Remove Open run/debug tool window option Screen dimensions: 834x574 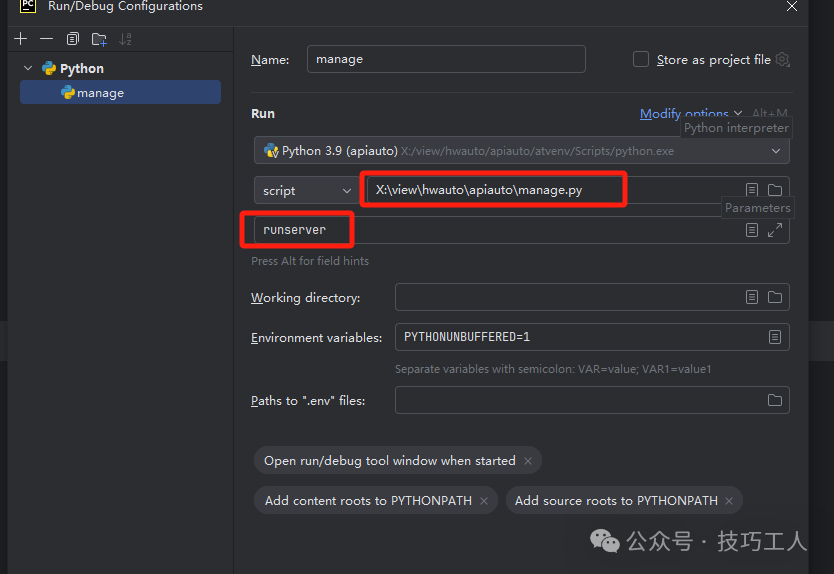click(x=528, y=461)
